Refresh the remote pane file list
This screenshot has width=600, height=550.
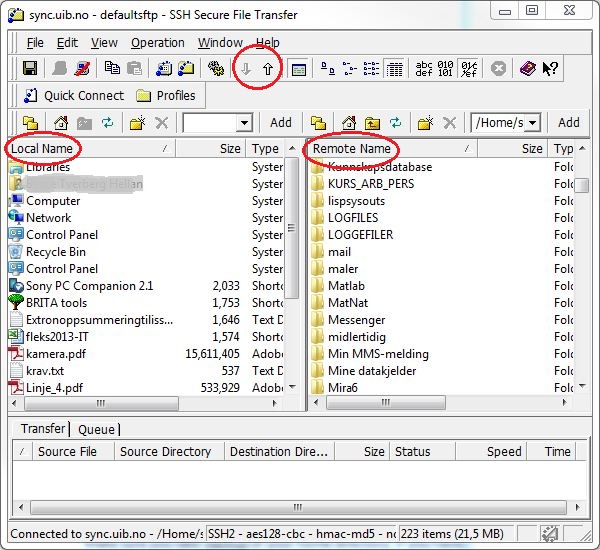[x=396, y=123]
